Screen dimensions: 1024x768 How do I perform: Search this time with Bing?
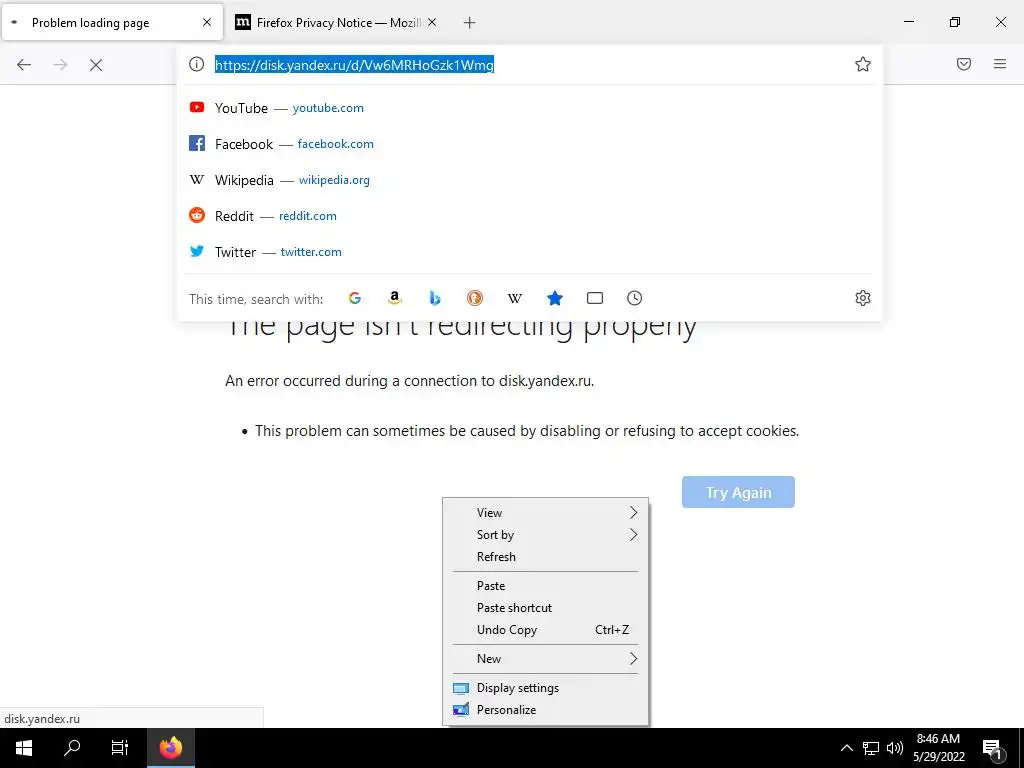435,298
